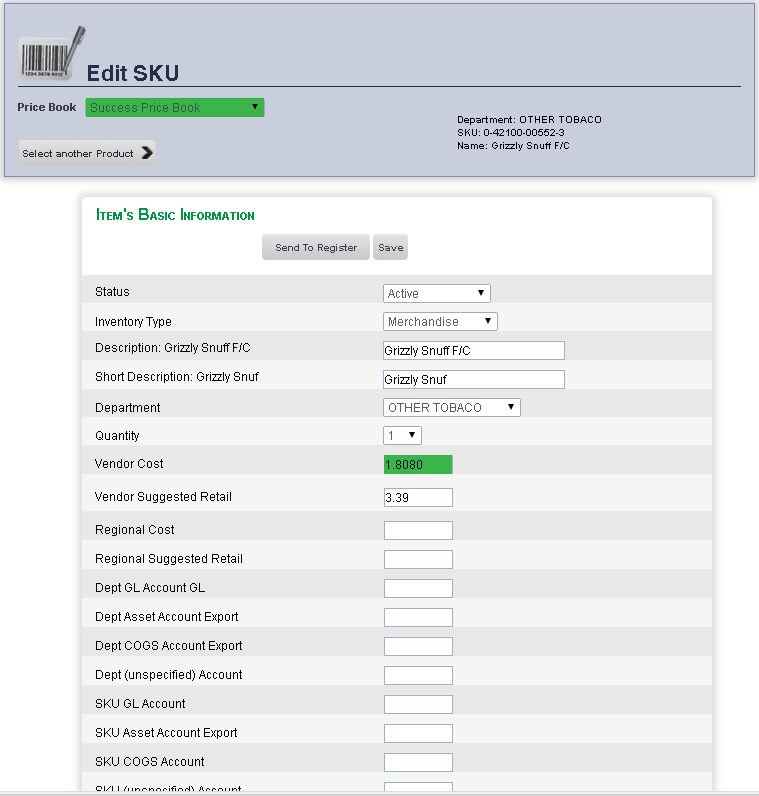Image resolution: width=759 pixels, height=796 pixels.
Task: Click the Price Book label
Action: 47,107
